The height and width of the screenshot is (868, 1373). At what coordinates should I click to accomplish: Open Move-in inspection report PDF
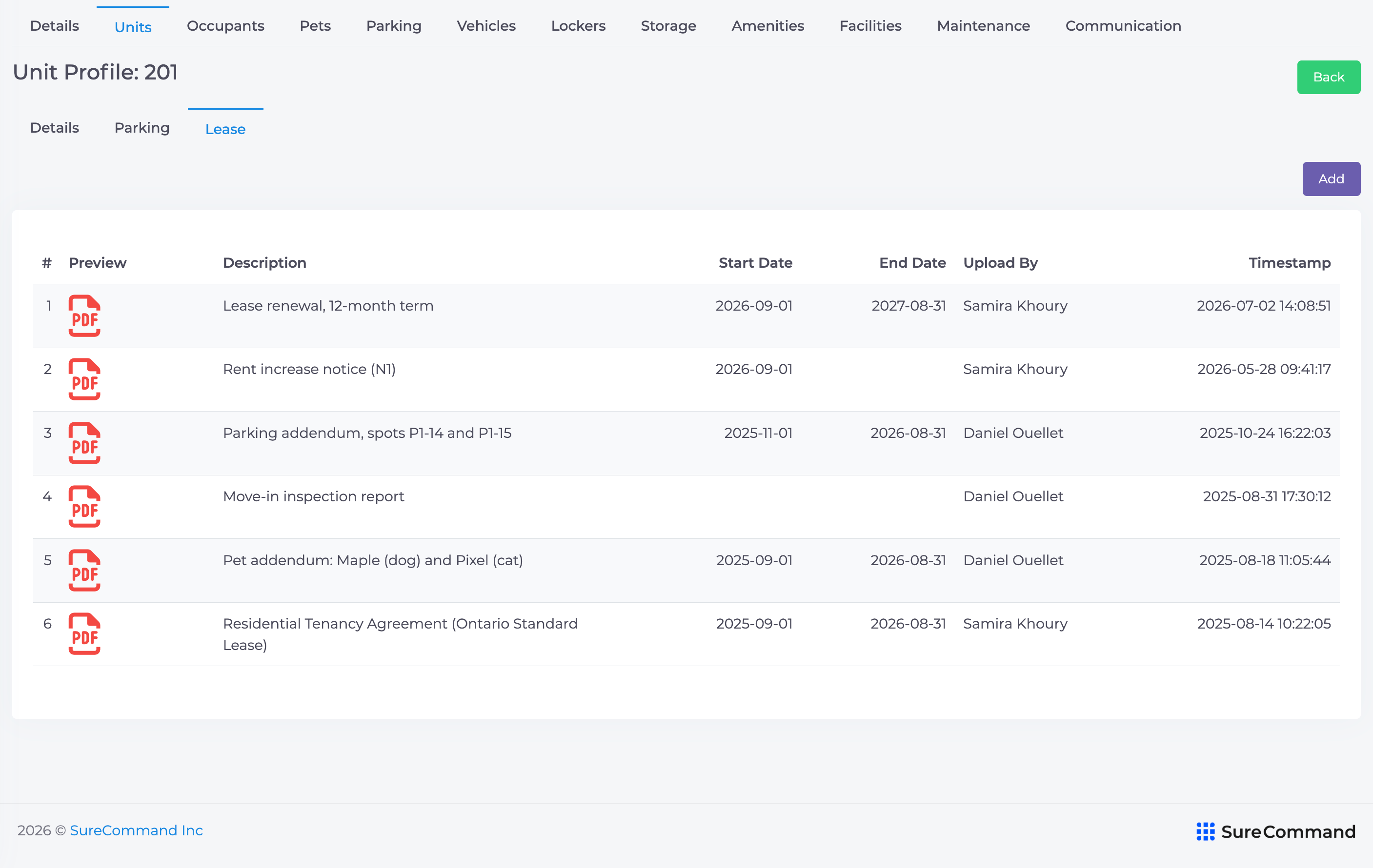point(84,506)
